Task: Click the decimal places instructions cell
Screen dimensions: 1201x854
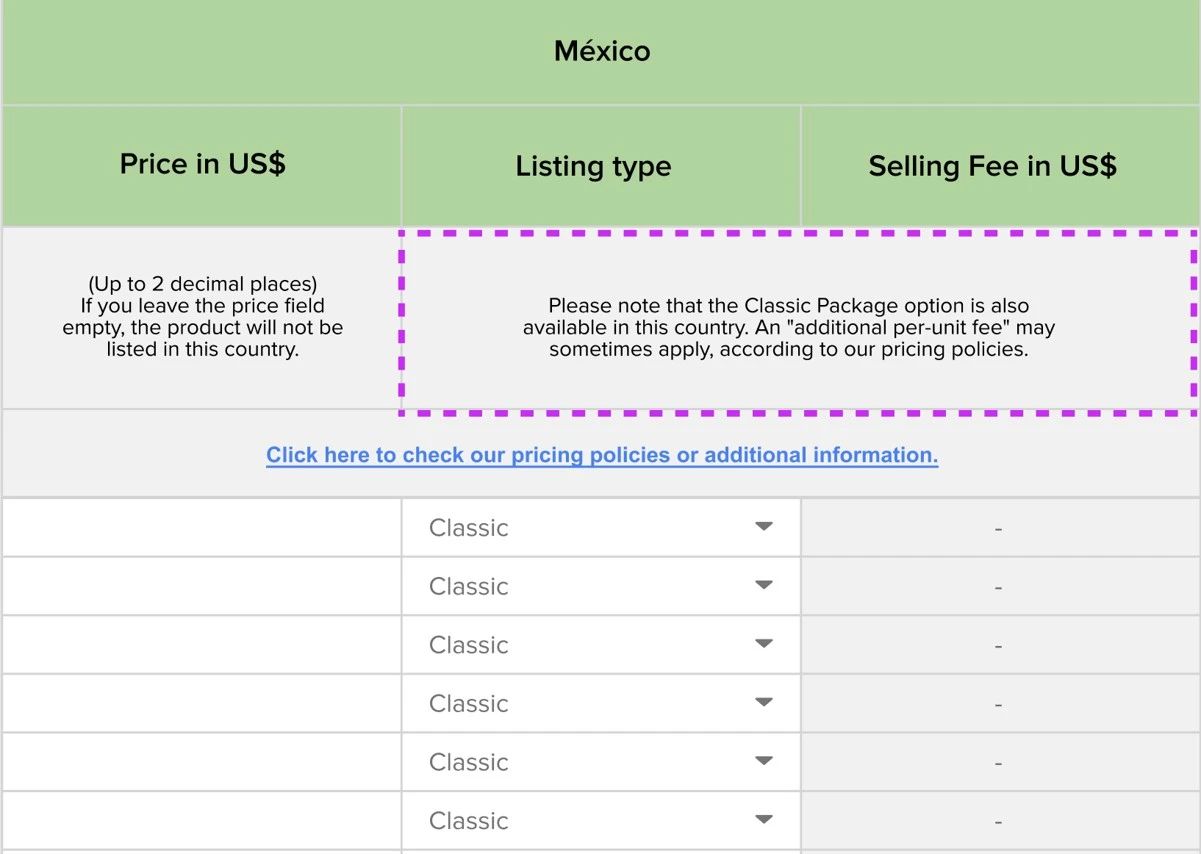Action: click(202, 317)
